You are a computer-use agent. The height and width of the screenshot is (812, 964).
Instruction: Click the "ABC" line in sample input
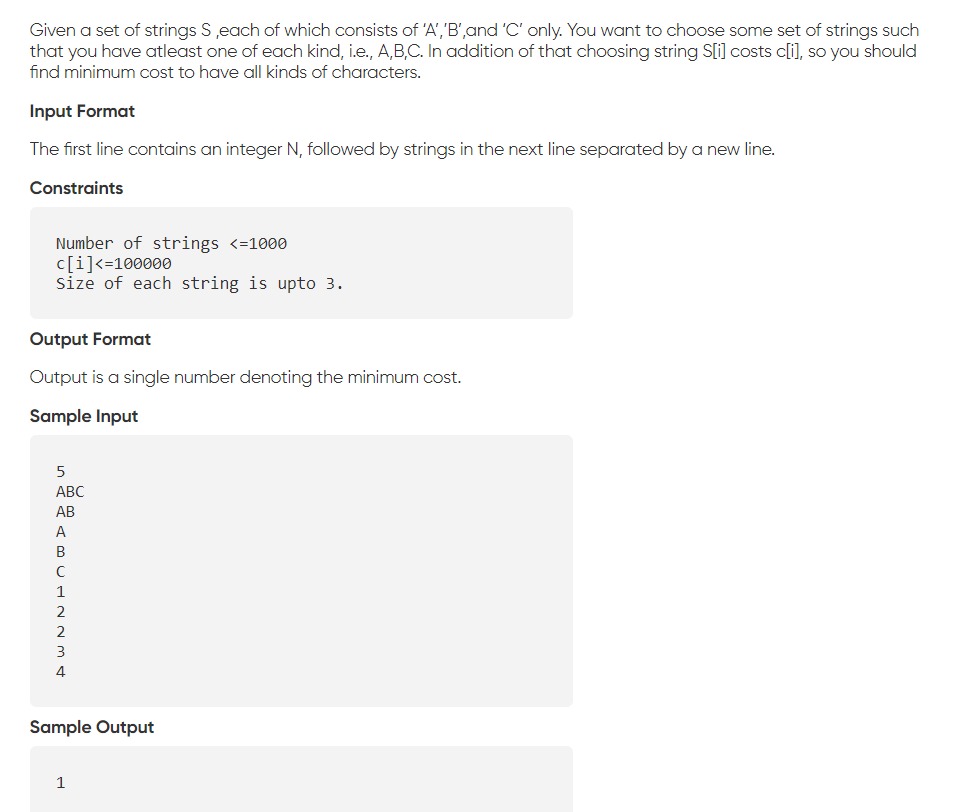tap(70, 491)
